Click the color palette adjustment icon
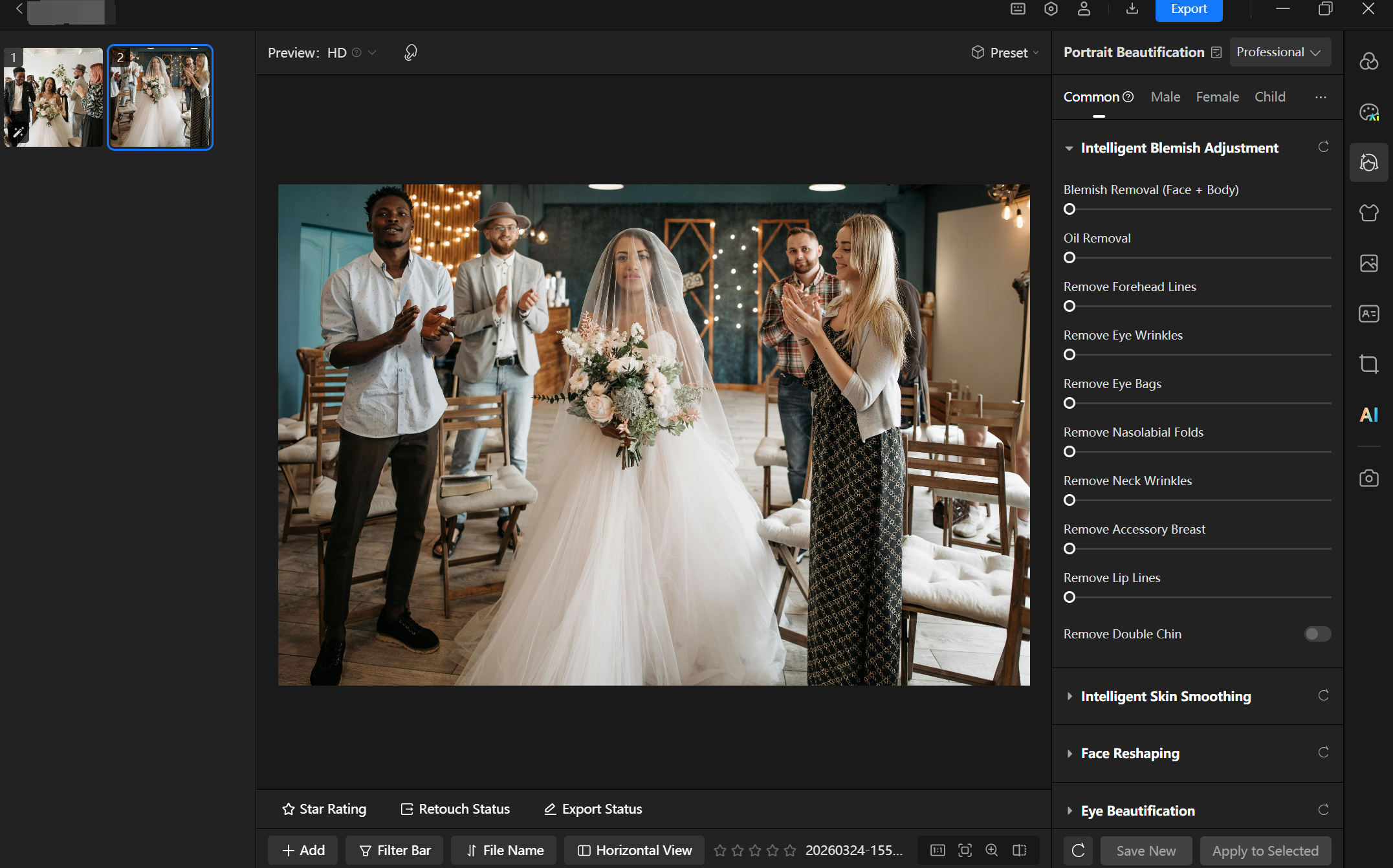Image resolution: width=1393 pixels, height=868 pixels. 1368,112
